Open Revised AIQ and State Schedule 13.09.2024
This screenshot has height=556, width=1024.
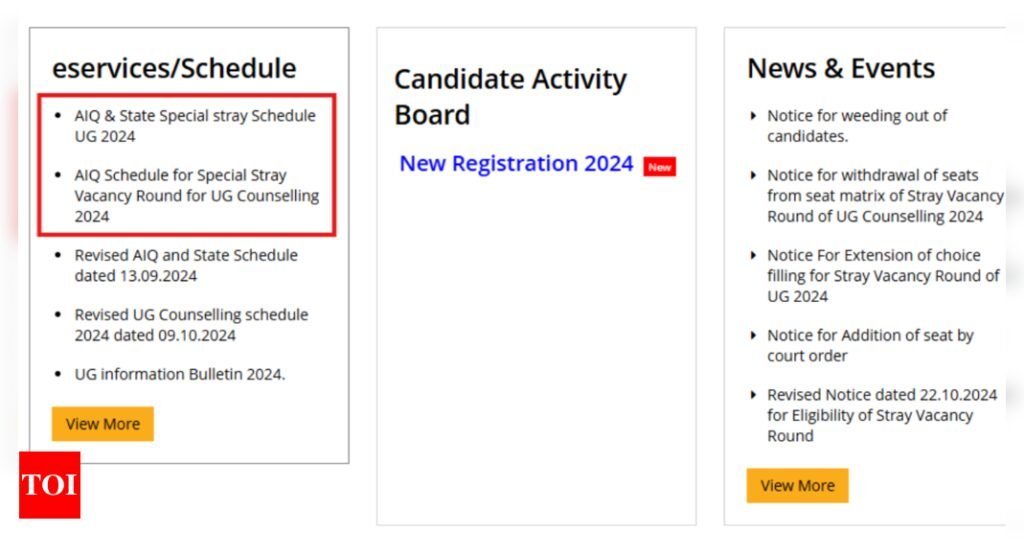185,265
